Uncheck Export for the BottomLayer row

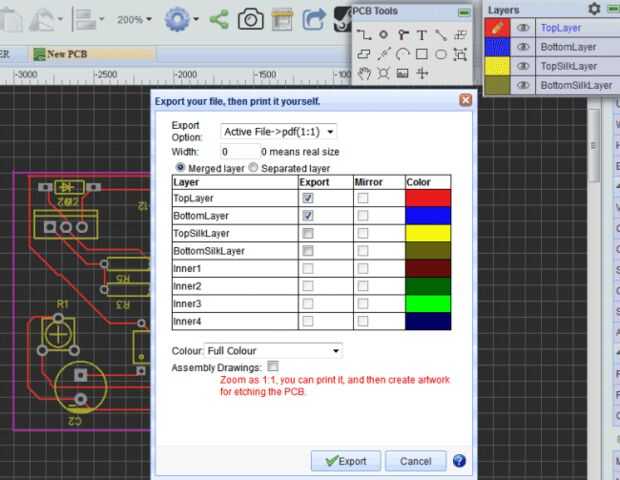(308, 215)
